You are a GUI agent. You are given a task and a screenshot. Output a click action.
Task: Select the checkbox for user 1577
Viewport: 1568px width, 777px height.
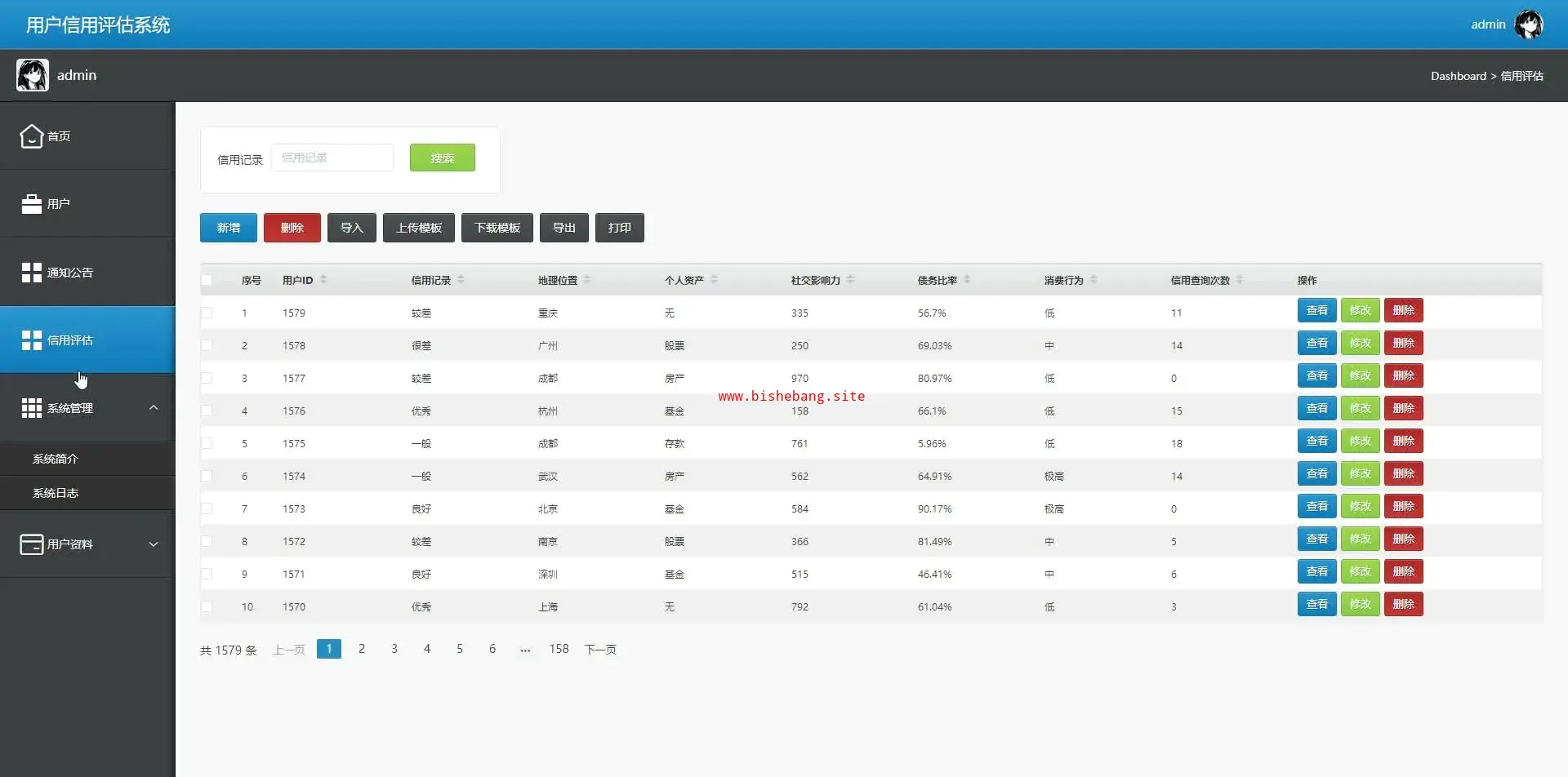[x=207, y=378]
